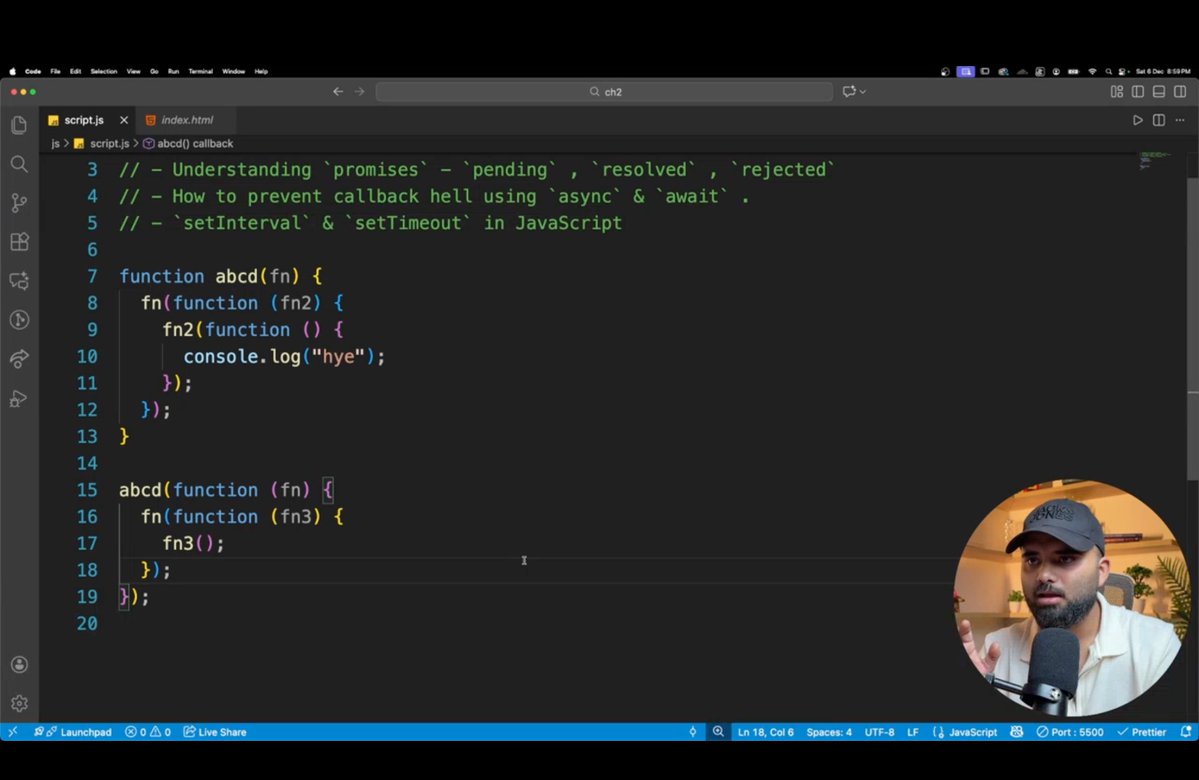Image resolution: width=1199 pixels, height=780 pixels.
Task: Click the Code application menu
Action: pyautogui.click(x=33, y=71)
